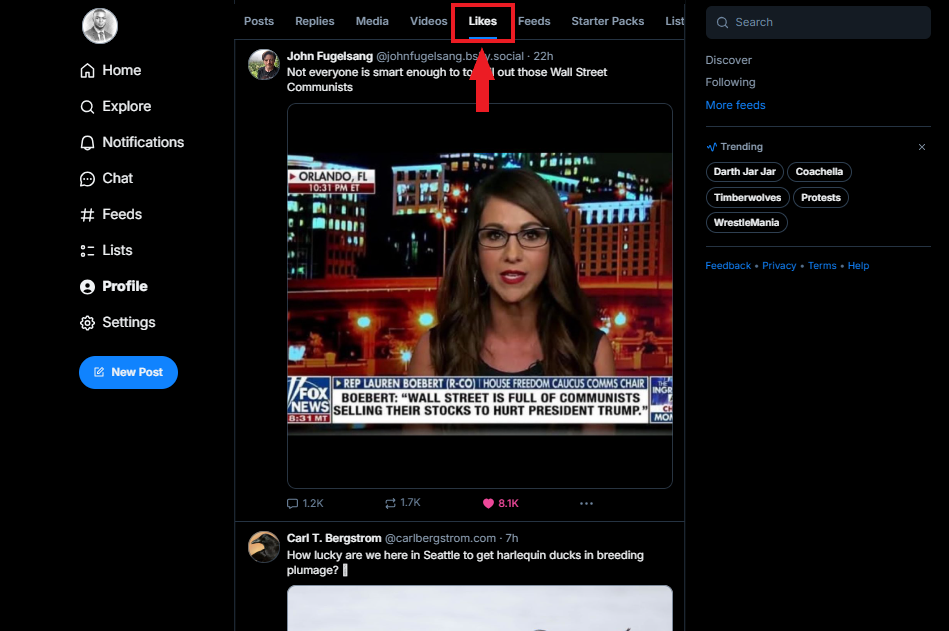The width and height of the screenshot is (949, 631).
Task: Click the Home house icon
Action: click(87, 71)
